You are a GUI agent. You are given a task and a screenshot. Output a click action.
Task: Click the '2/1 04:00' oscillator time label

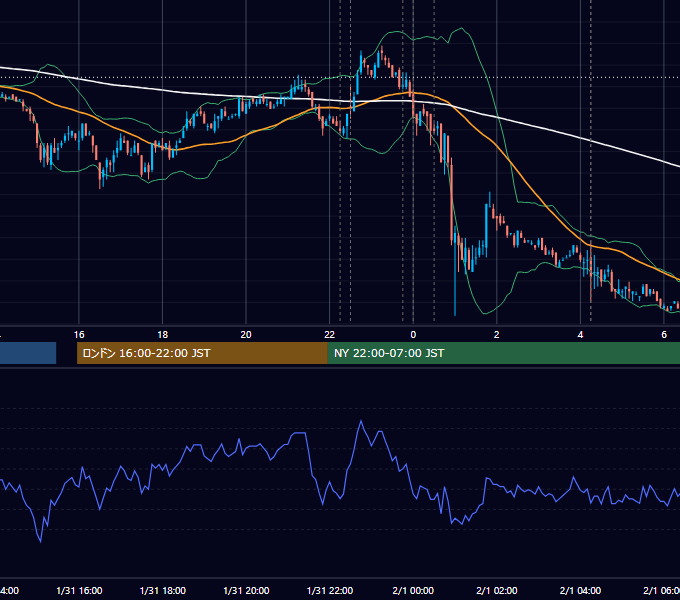coord(580,590)
